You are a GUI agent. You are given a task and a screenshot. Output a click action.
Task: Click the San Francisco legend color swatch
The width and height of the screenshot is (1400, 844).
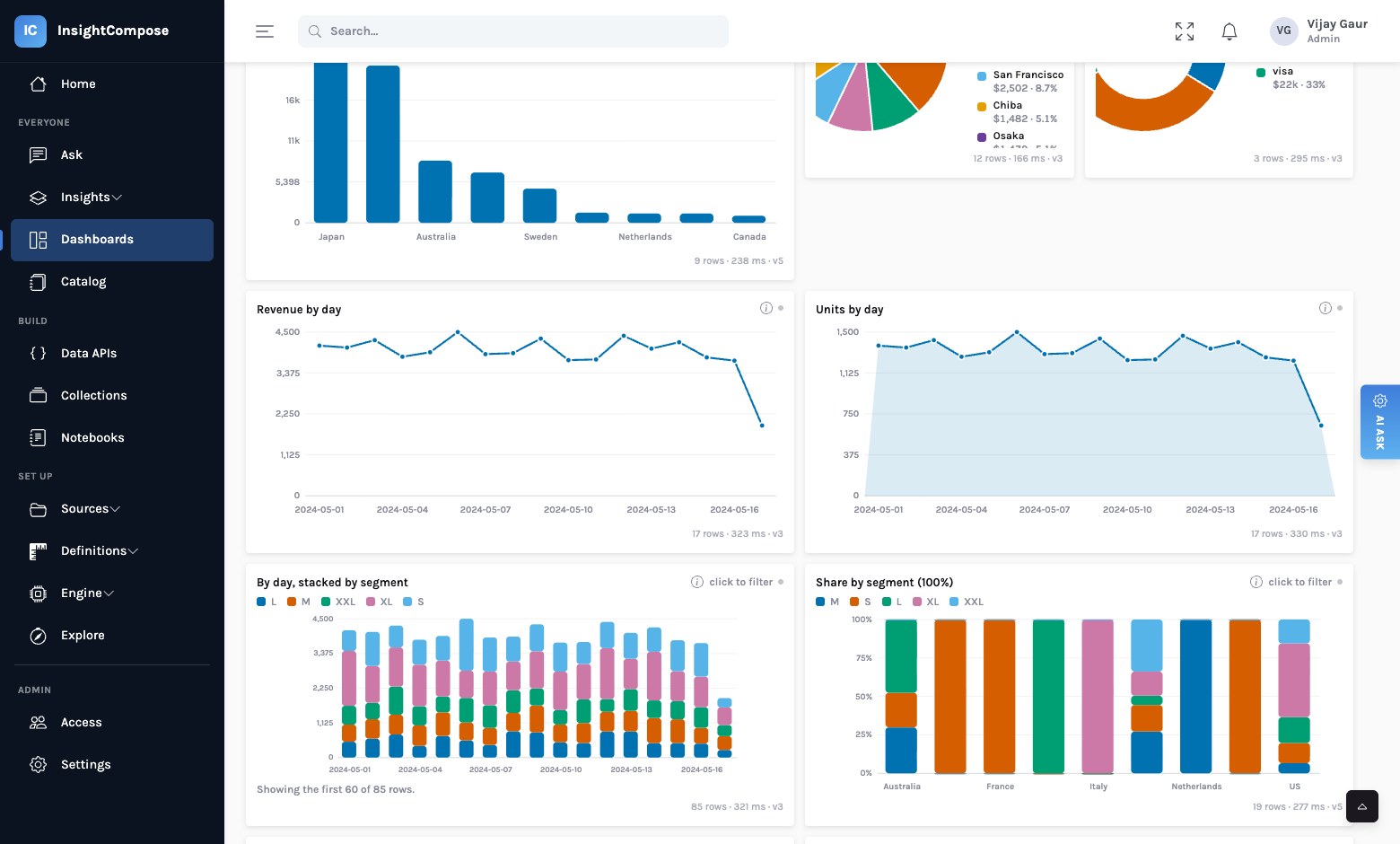tap(982, 76)
